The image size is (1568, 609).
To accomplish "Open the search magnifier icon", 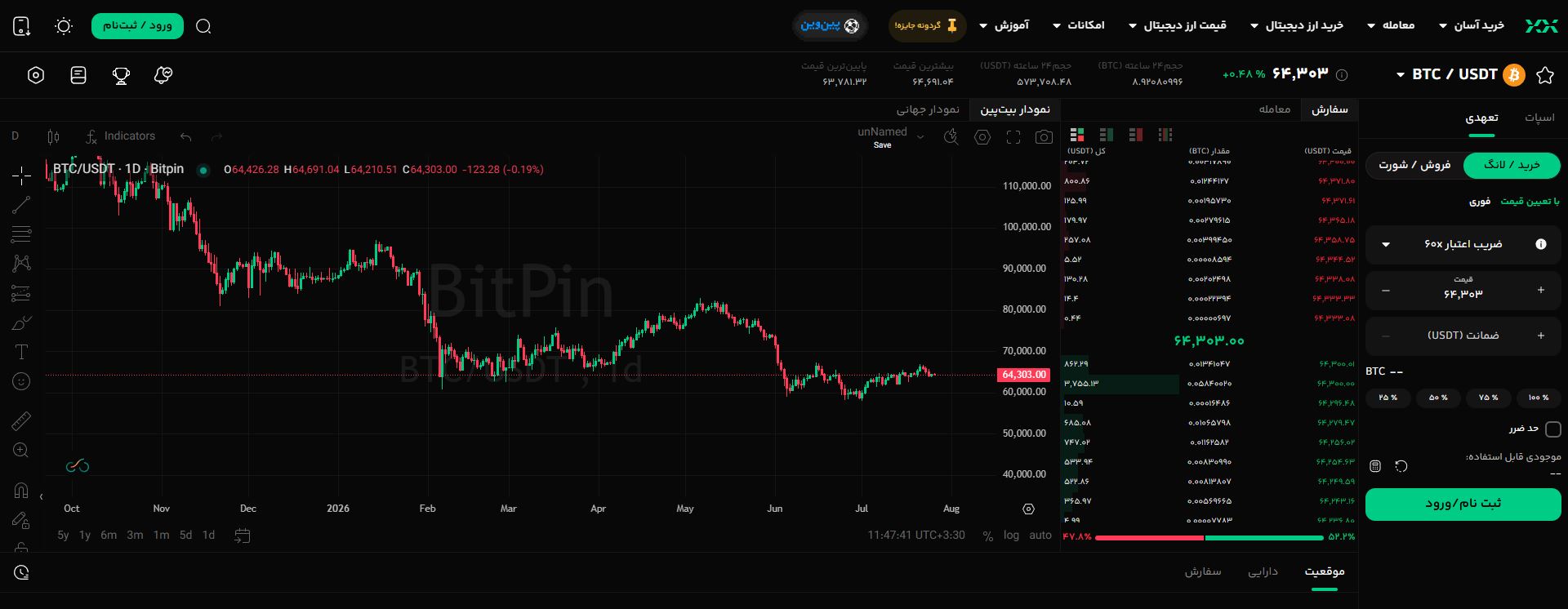I will [204, 26].
